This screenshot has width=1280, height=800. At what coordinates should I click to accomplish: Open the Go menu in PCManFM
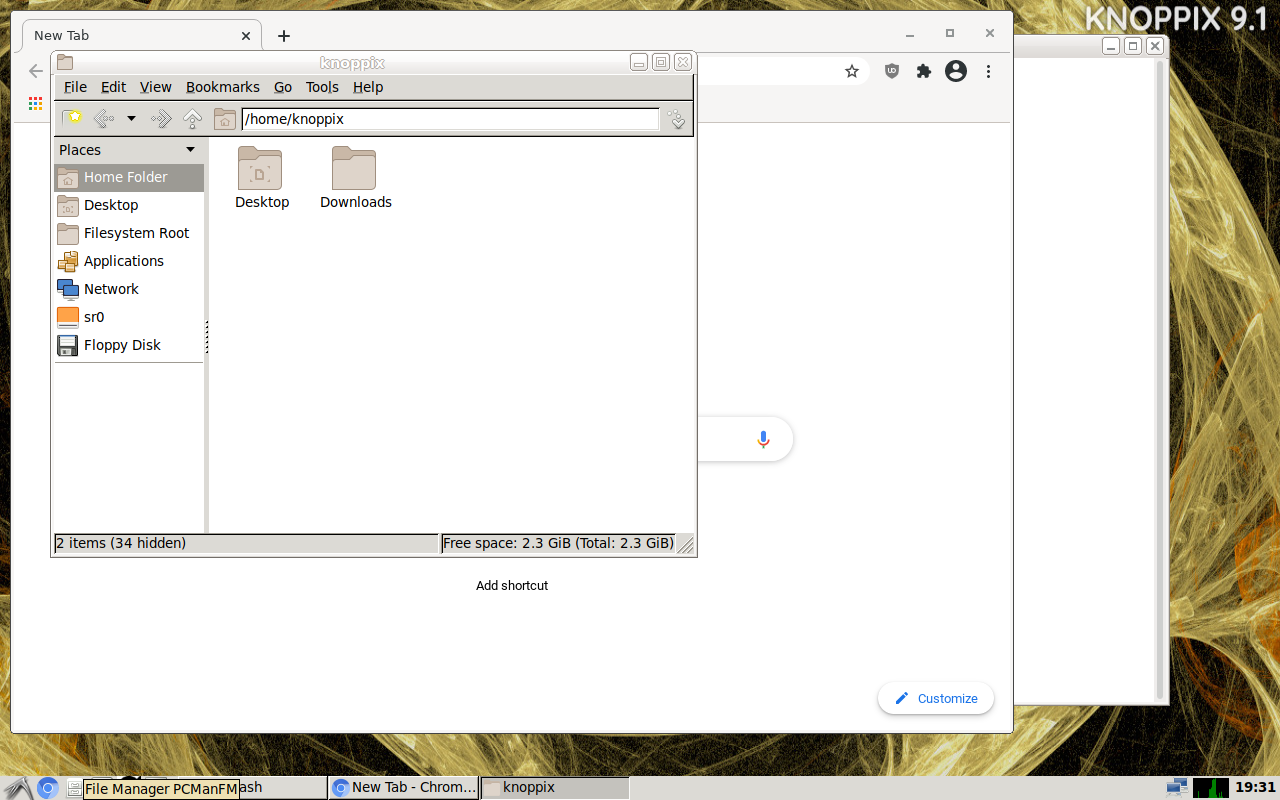[283, 87]
